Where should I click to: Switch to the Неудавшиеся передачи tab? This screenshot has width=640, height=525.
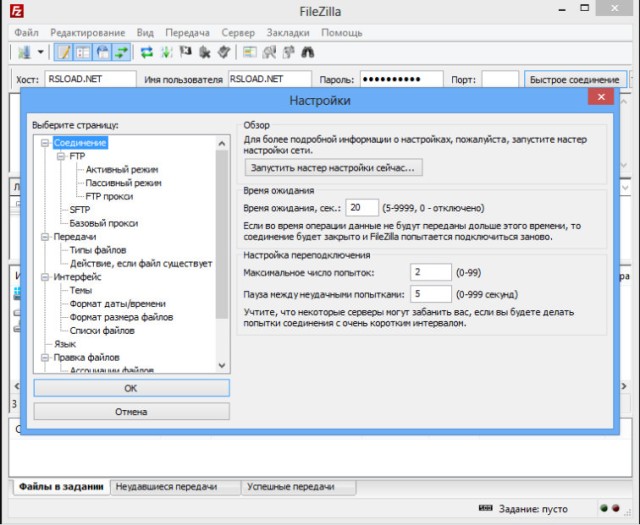click(x=165, y=487)
